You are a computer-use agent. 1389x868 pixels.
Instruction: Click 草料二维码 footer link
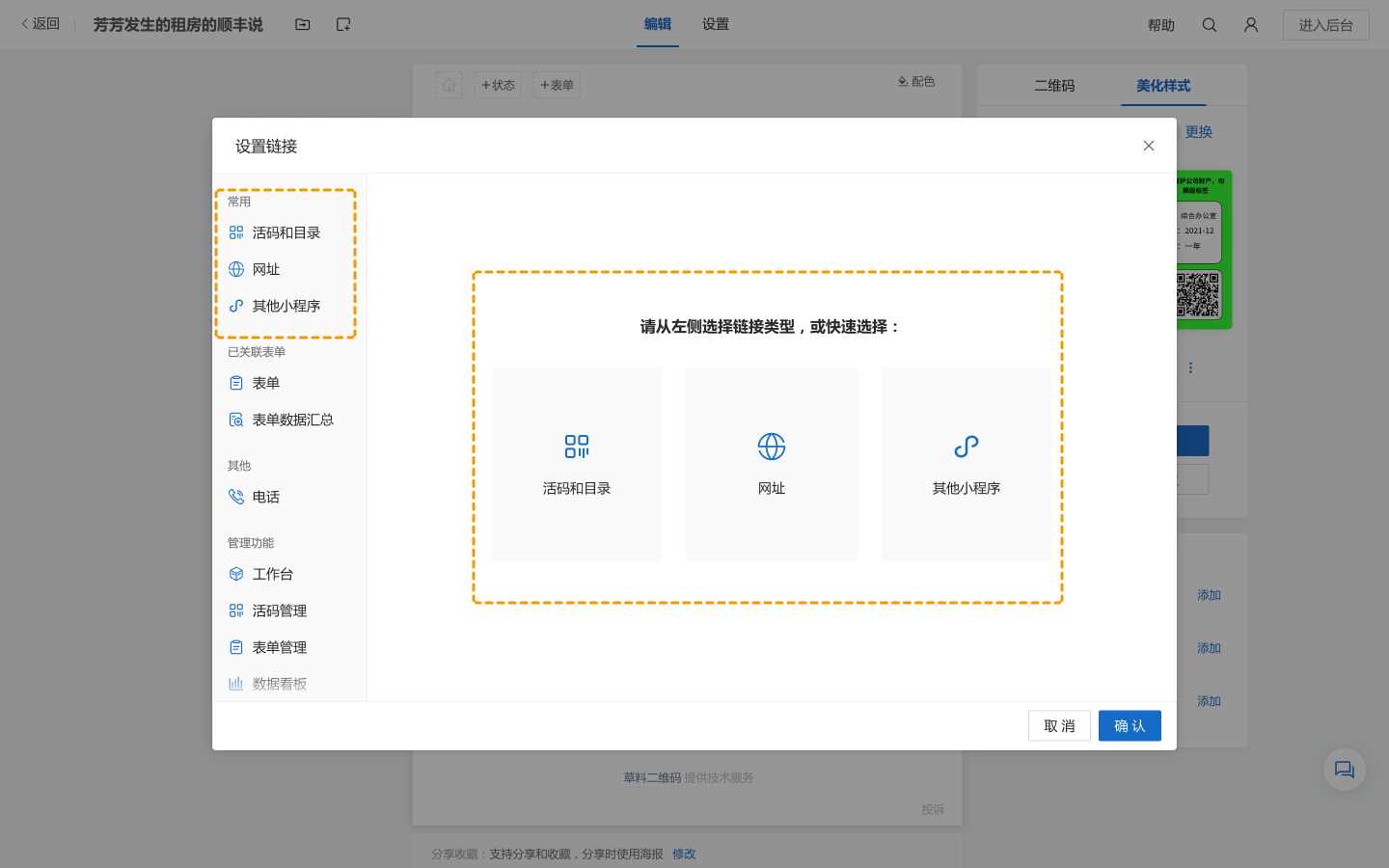pyautogui.click(x=652, y=777)
